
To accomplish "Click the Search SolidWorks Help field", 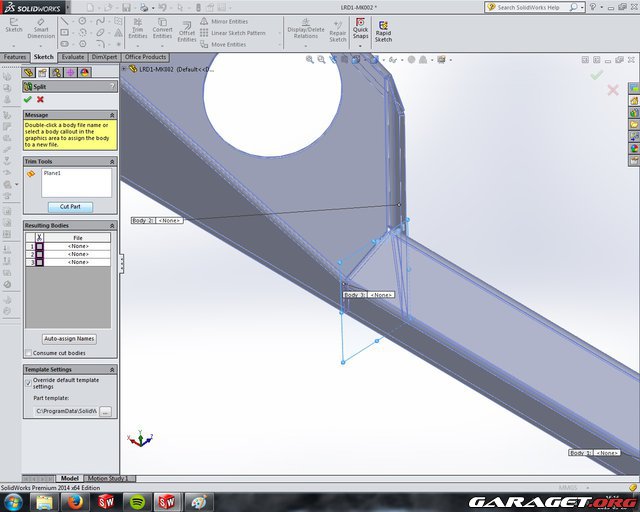I will tap(540, 7).
